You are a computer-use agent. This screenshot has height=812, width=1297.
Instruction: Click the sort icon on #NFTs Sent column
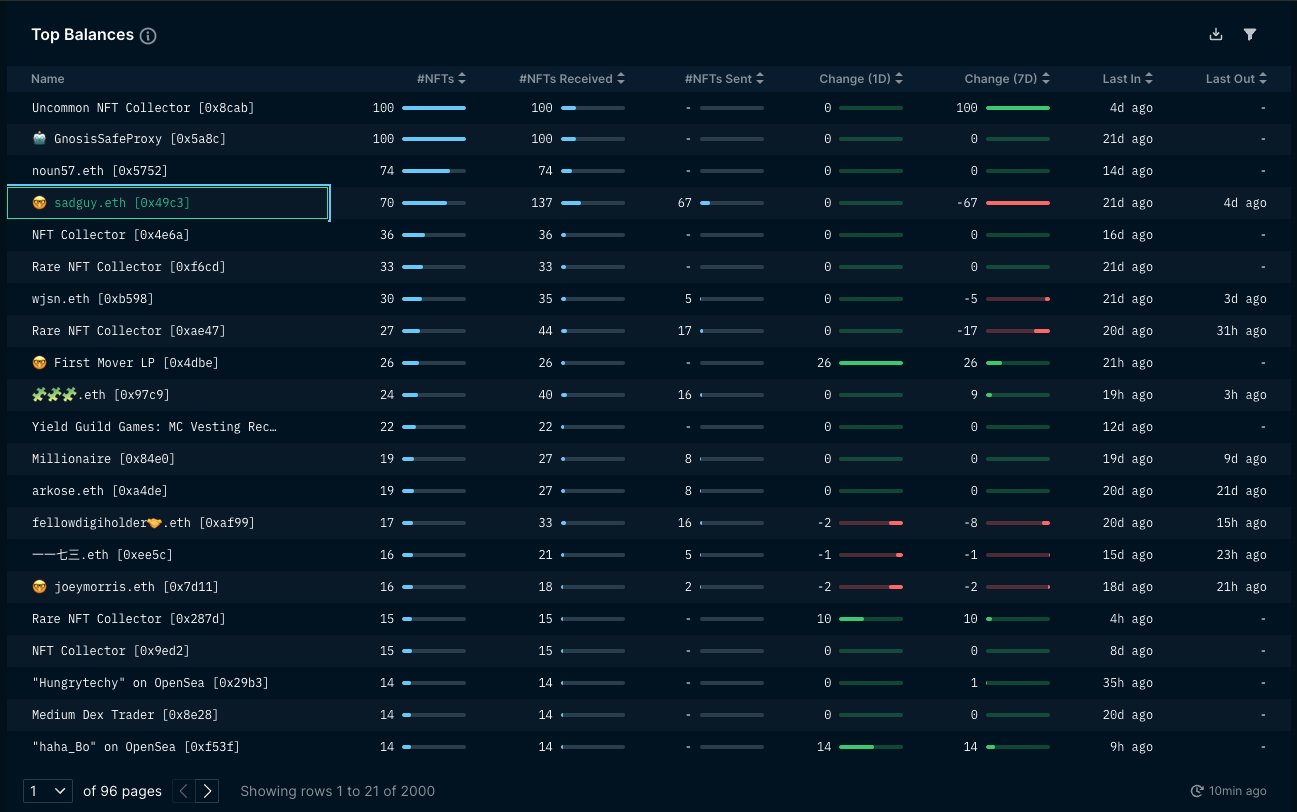[x=758, y=78]
